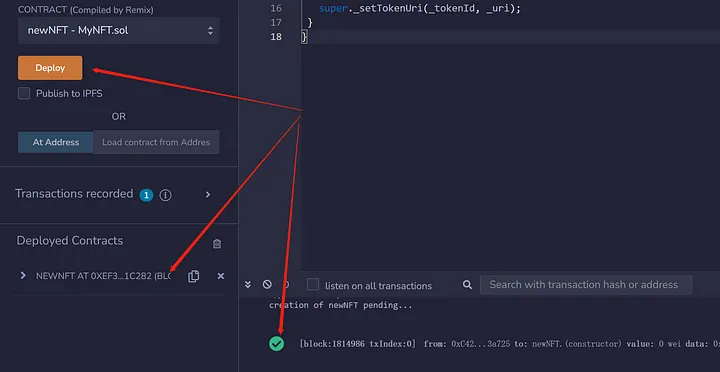
Task: Clear deployed contracts with trash icon
Action: click(x=217, y=244)
